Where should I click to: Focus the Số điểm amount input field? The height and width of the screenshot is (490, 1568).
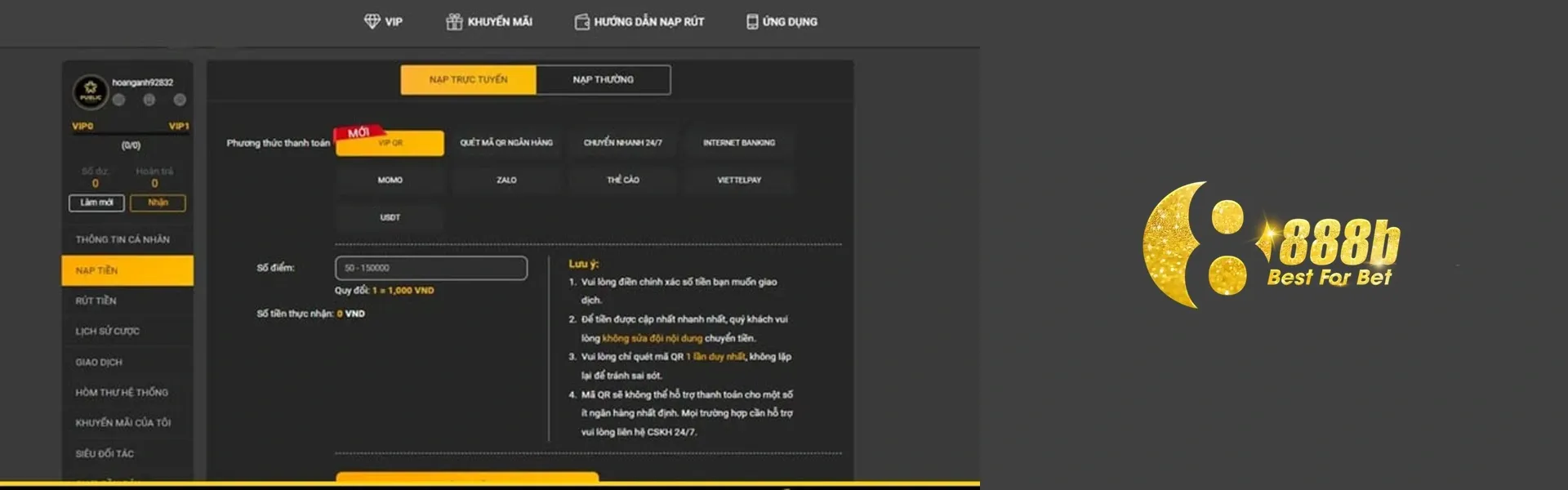point(431,268)
